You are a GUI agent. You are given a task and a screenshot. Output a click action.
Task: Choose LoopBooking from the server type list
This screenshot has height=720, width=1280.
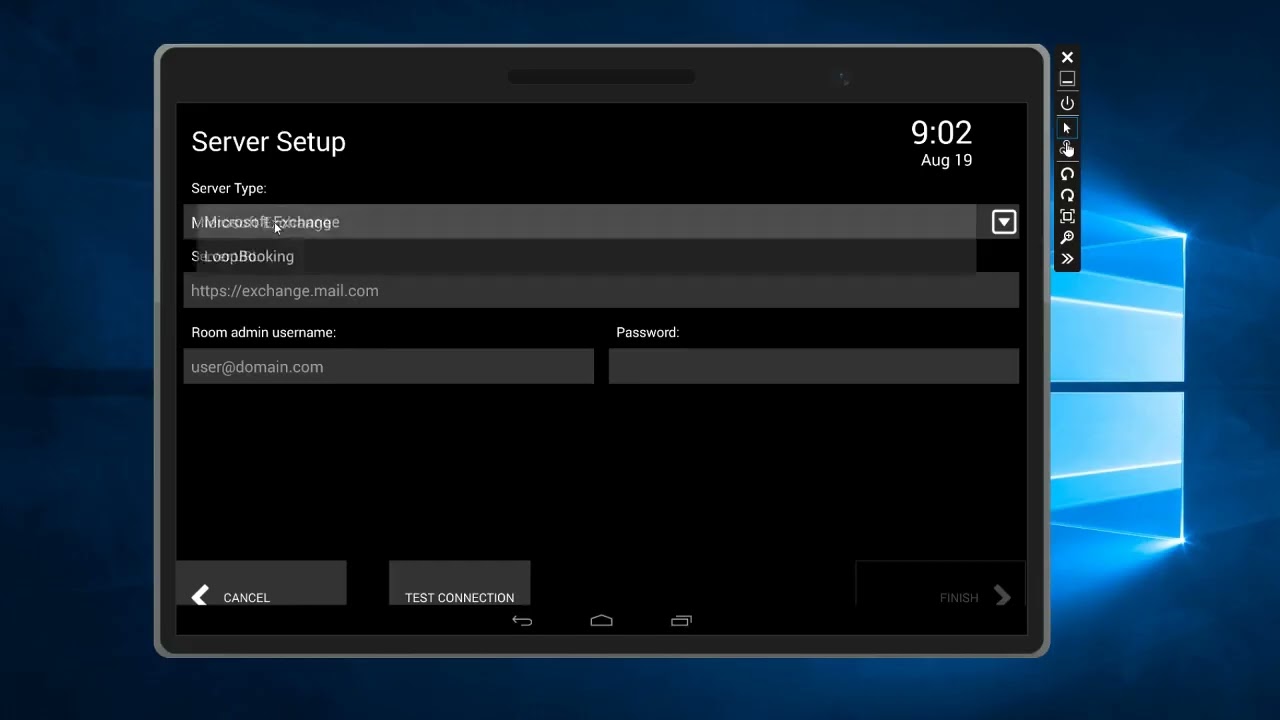point(586,256)
